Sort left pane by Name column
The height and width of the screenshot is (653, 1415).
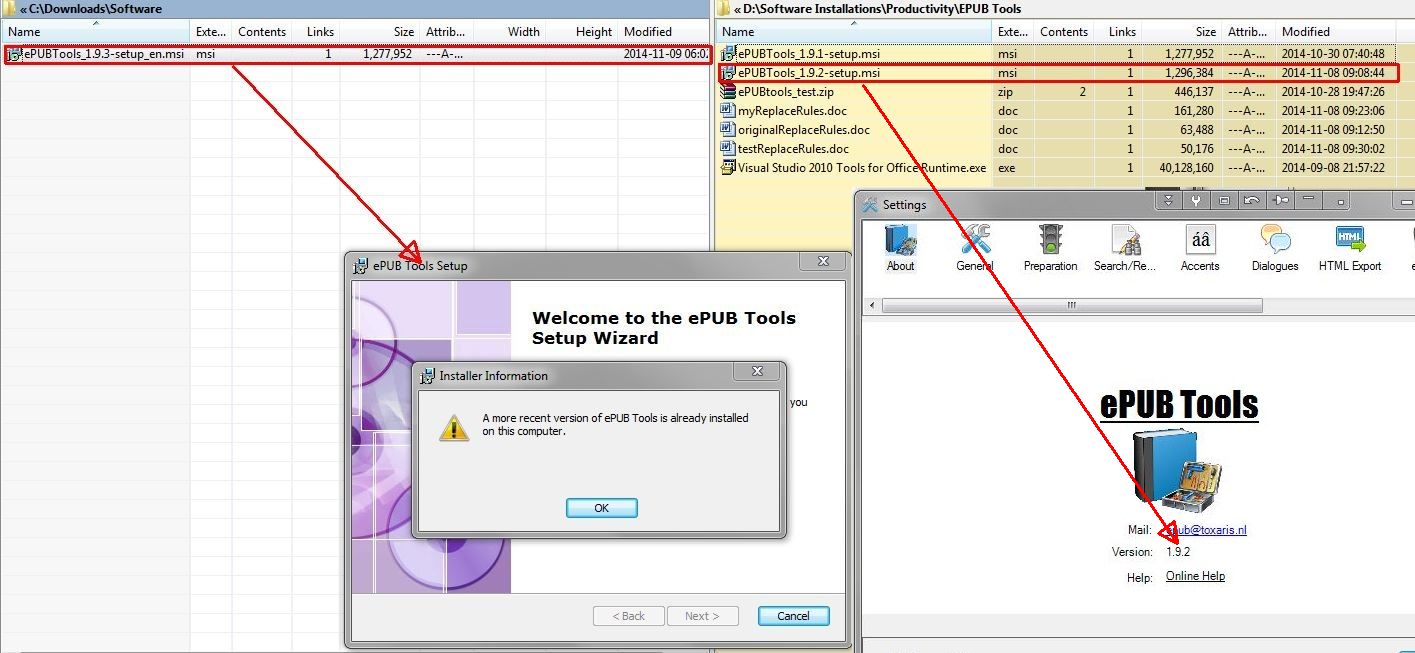click(96, 32)
